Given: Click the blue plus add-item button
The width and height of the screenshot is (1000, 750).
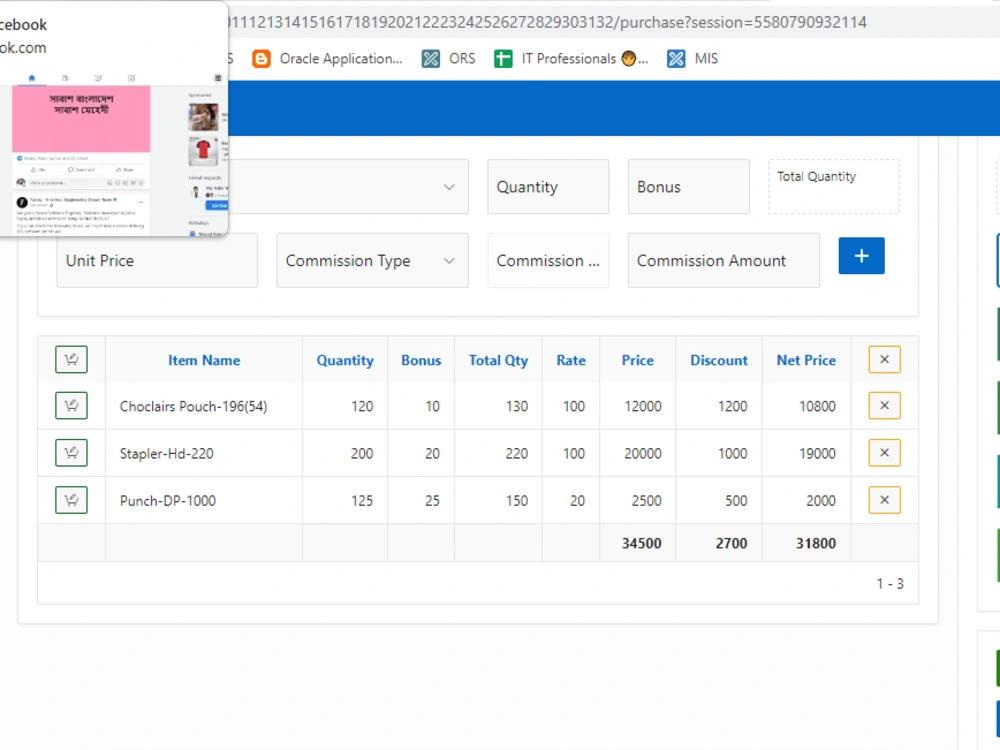Looking at the screenshot, I should [x=862, y=256].
